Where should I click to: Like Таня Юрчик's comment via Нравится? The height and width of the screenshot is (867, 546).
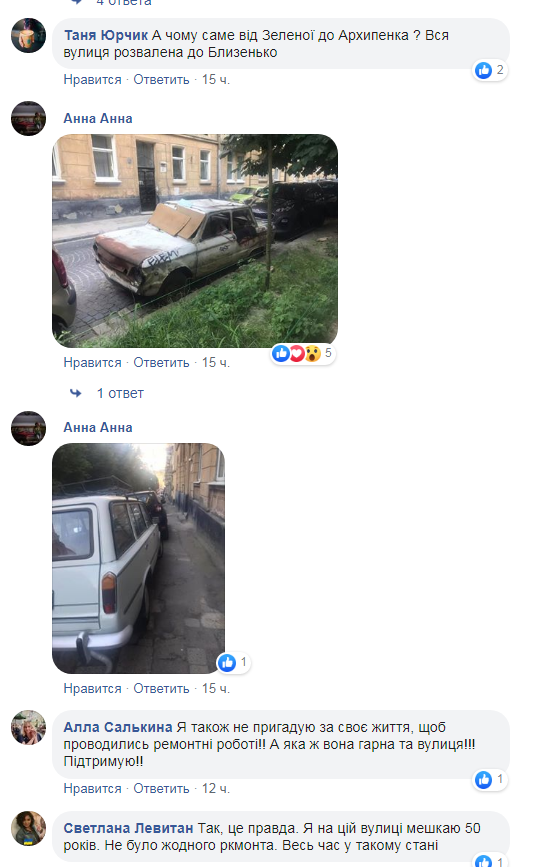point(92,80)
